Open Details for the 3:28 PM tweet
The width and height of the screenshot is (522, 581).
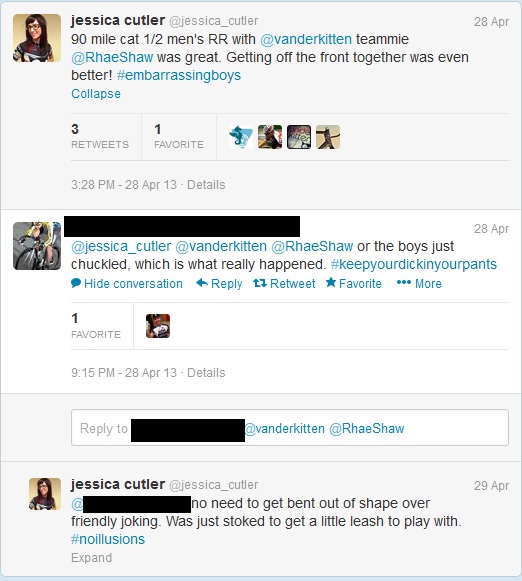point(206,185)
